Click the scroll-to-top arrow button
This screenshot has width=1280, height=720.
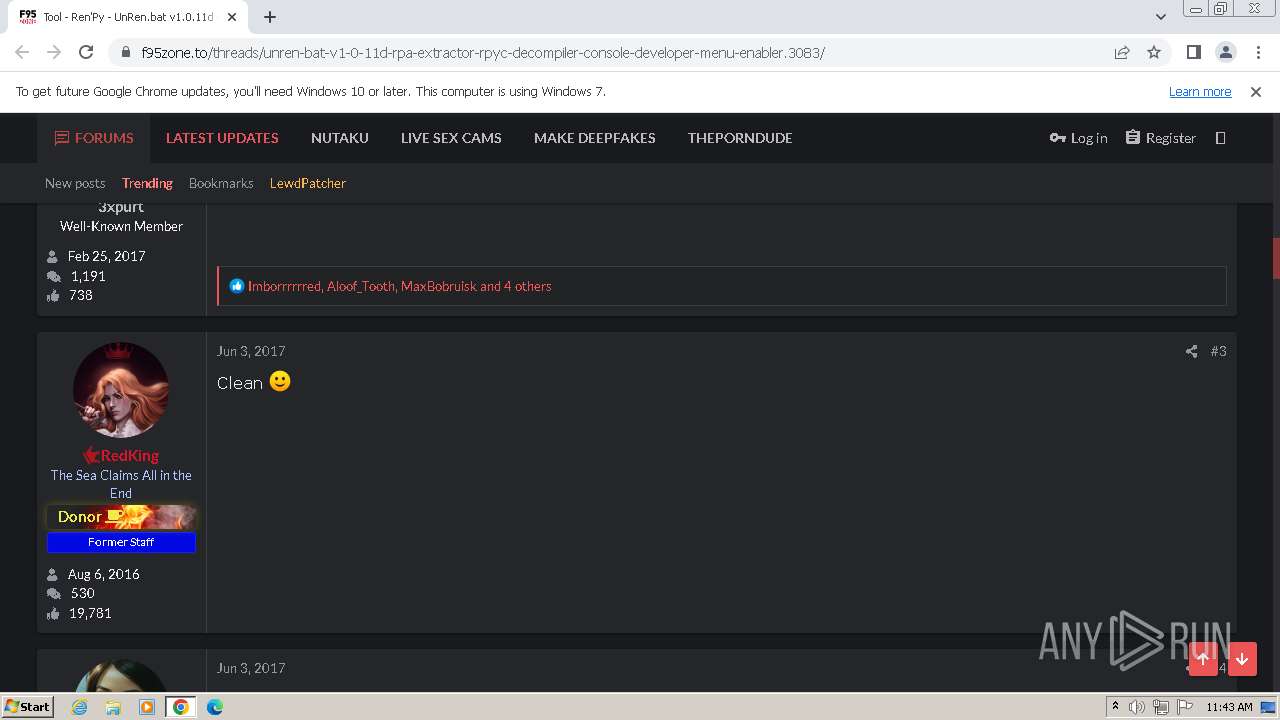coord(1203,659)
